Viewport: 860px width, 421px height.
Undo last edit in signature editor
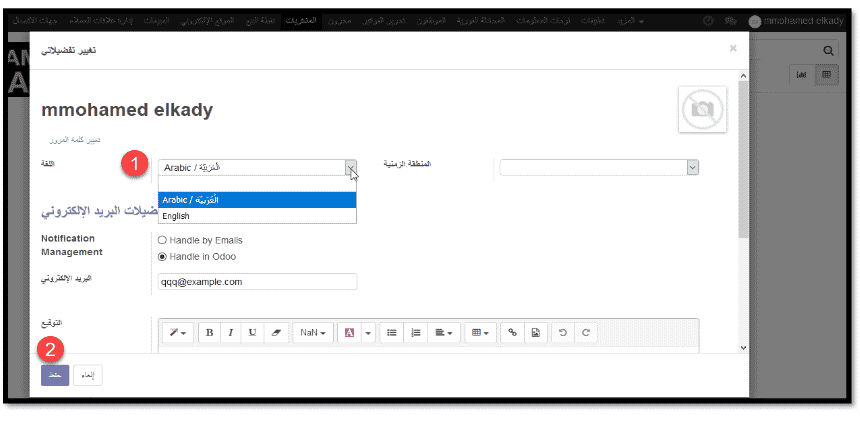click(563, 333)
